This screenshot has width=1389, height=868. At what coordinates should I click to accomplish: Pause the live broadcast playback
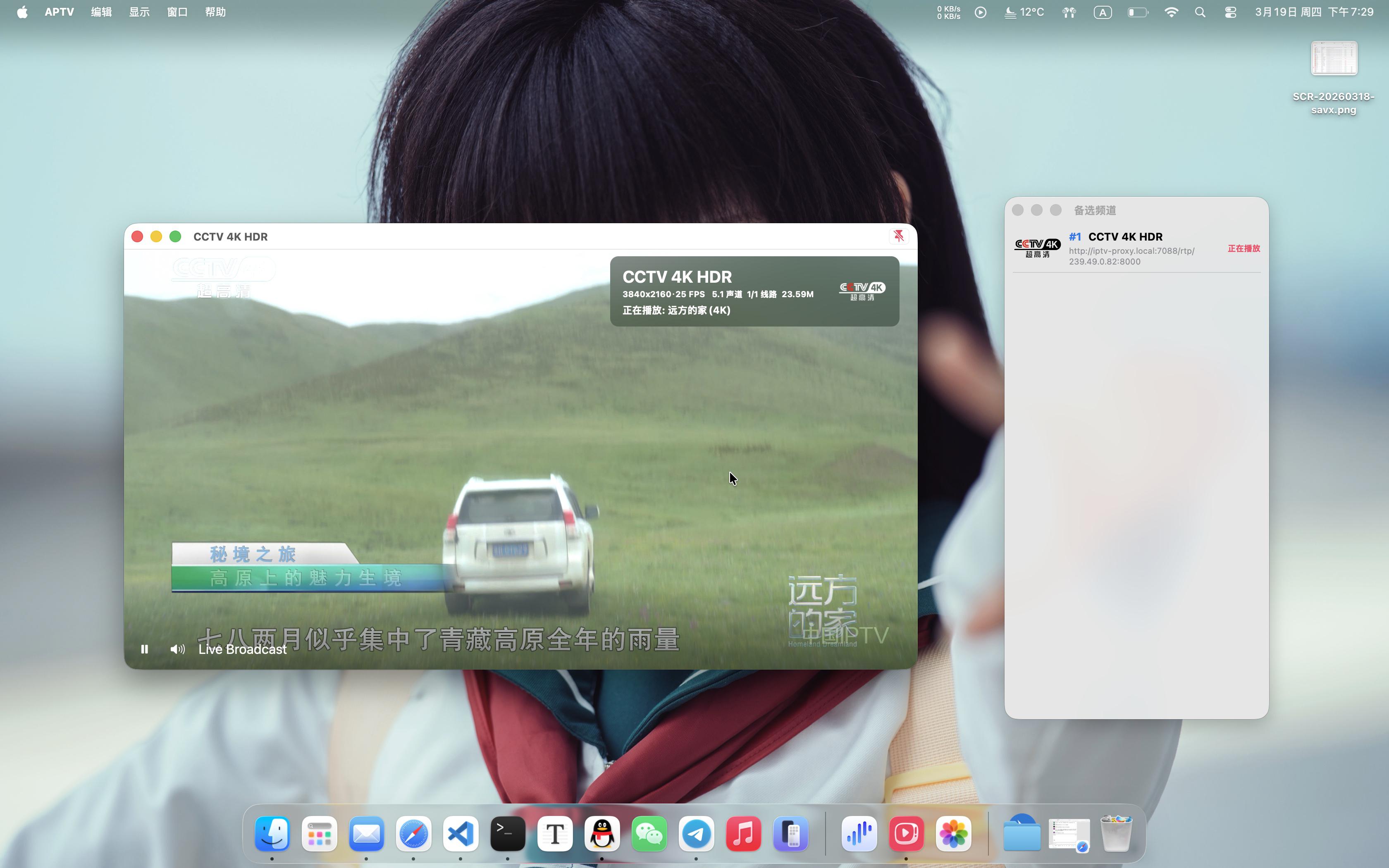pos(145,649)
